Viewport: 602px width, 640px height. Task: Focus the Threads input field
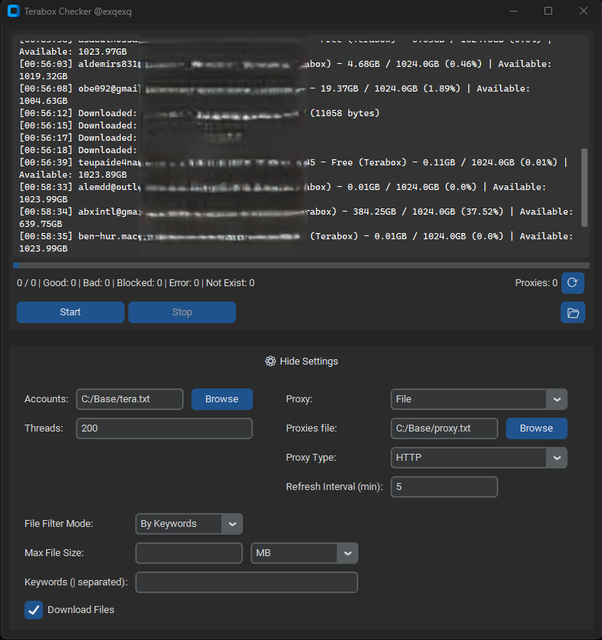pos(164,428)
